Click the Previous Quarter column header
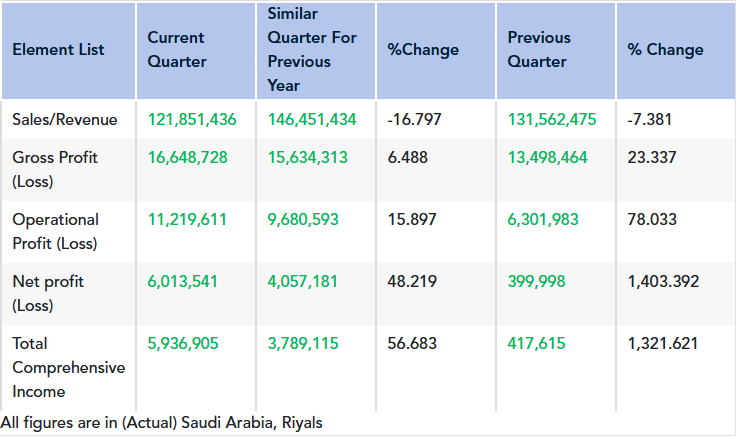 click(539, 50)
